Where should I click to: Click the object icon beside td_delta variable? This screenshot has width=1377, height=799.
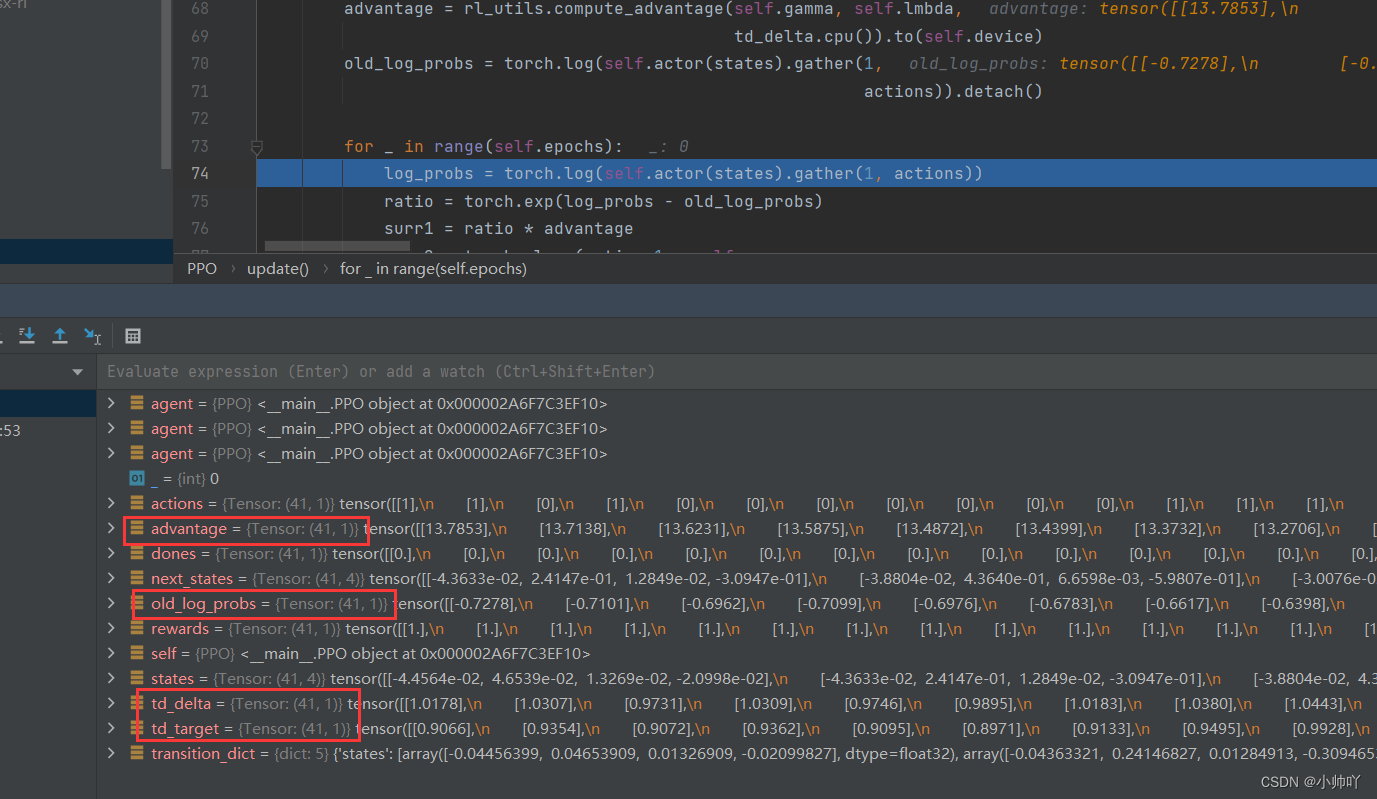pyautogui.click(x=137, y=703)
